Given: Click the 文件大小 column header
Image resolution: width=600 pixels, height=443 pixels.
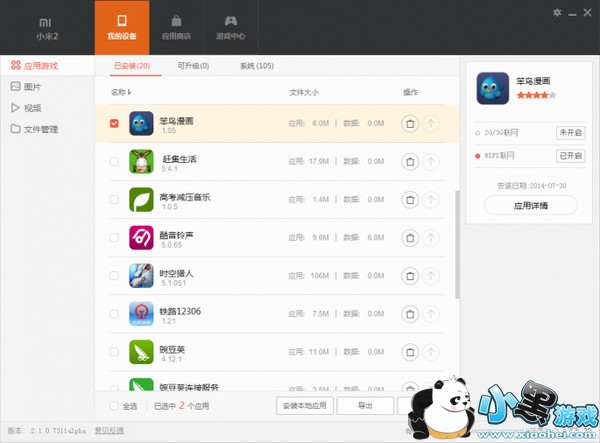Looking at the screenshot, I should click(x=304, y=92).
